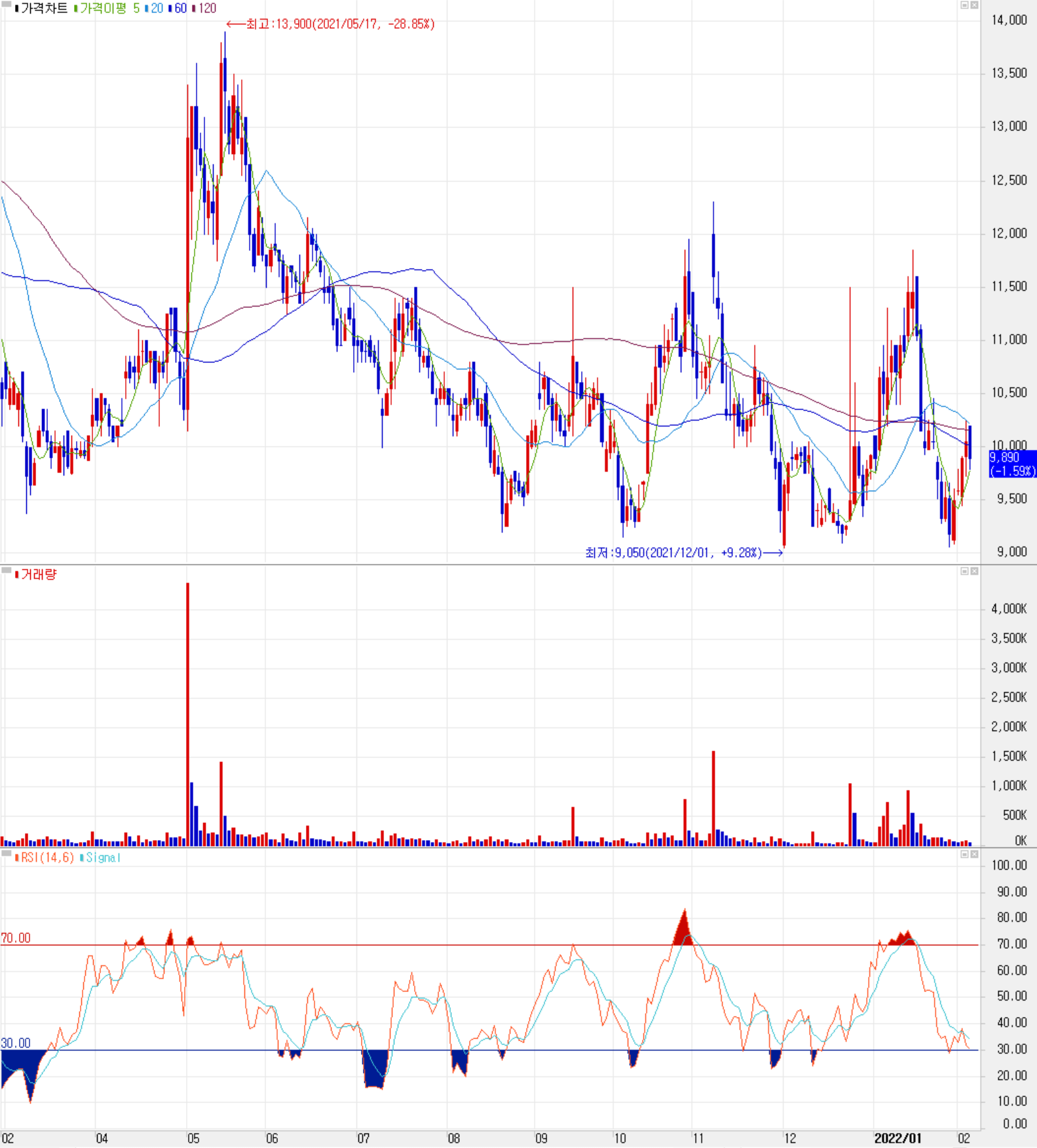1037x1148 pixels.
Task: Click the 4,000K volume axis label
Action: pyautogui.click(x=1009, y=609)
